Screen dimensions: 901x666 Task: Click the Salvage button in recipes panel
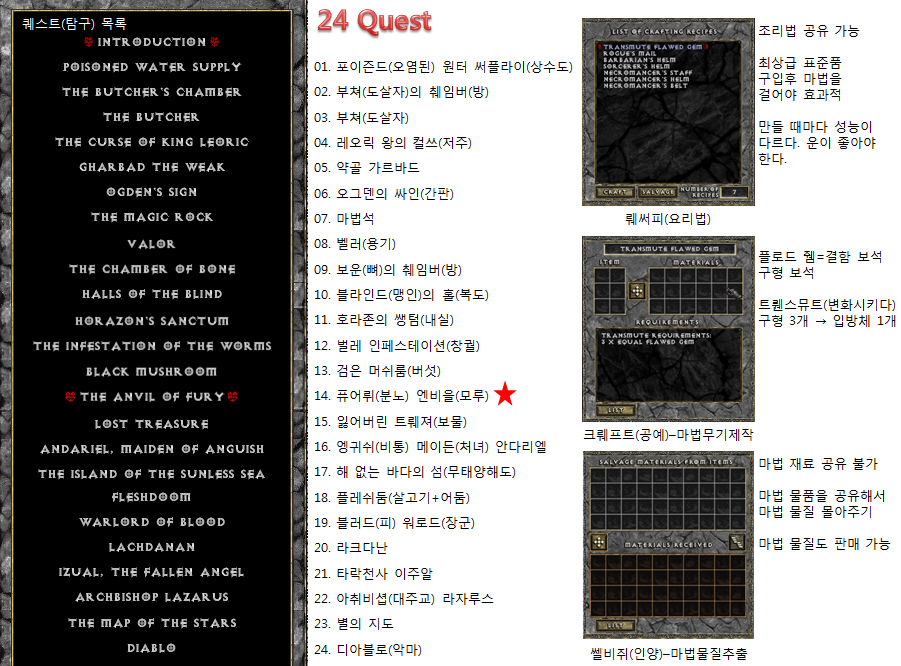point(658,191)
